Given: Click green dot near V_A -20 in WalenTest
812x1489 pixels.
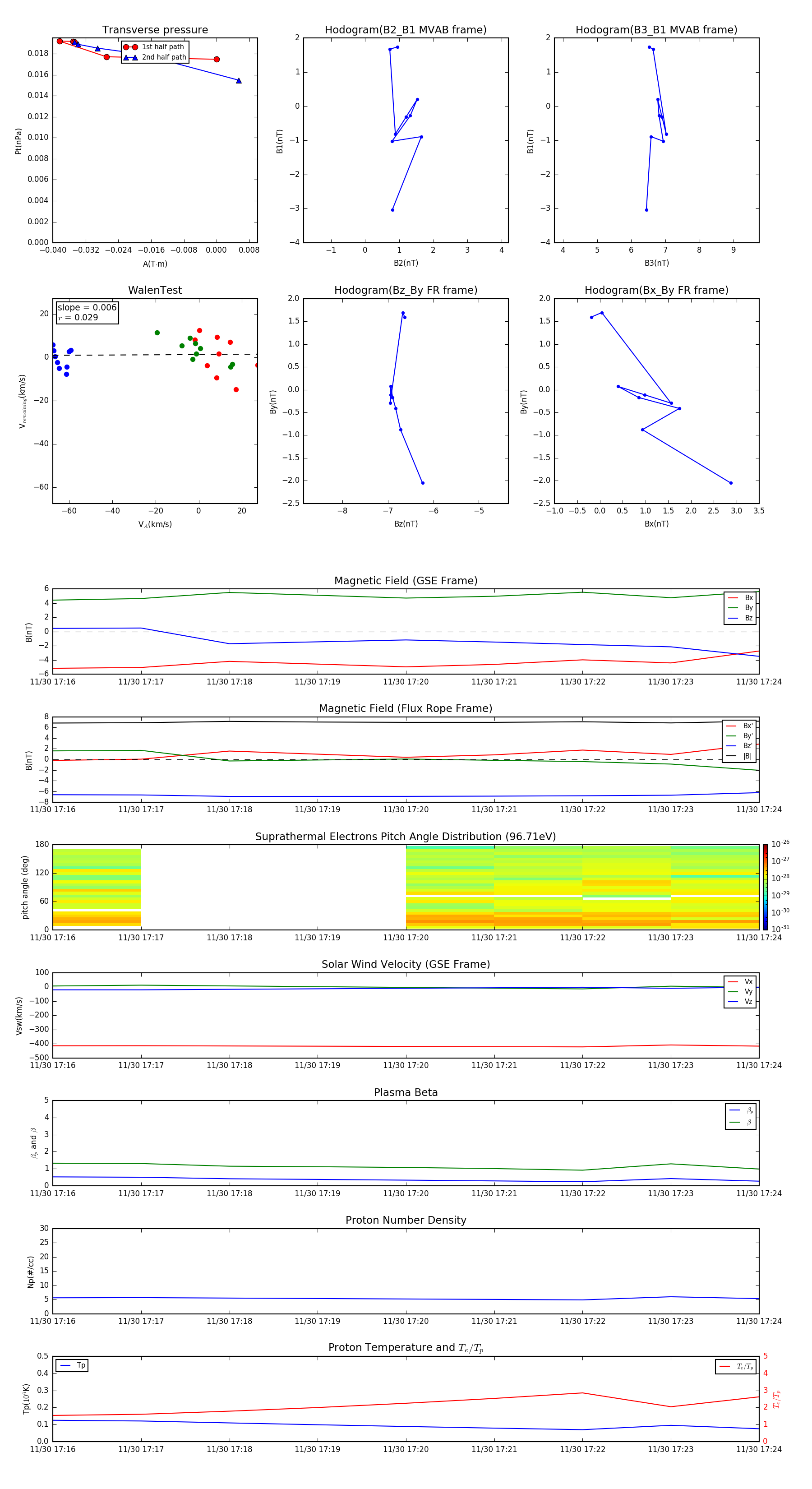Looking at the screenshot, I should click(x=157, y=333).
